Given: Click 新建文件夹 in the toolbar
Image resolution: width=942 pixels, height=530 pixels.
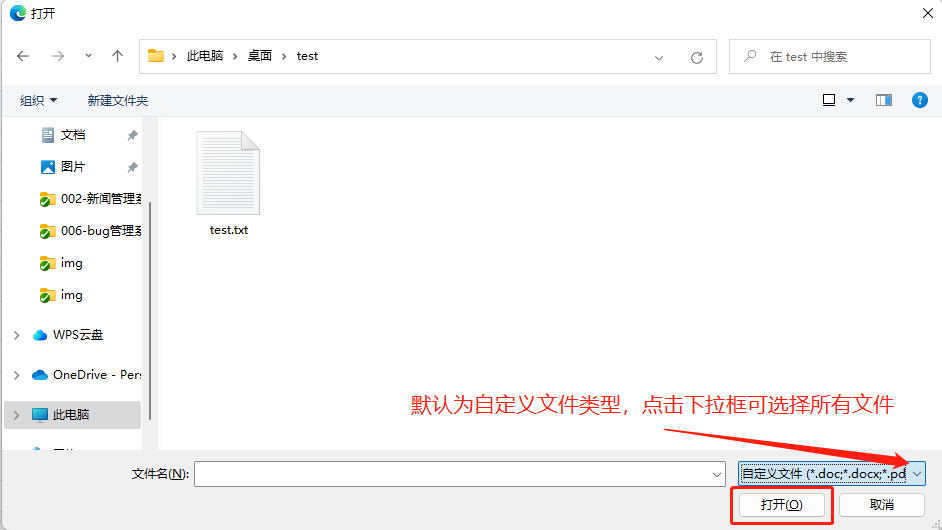Looking at the screenshot, I should click(117, 100).
